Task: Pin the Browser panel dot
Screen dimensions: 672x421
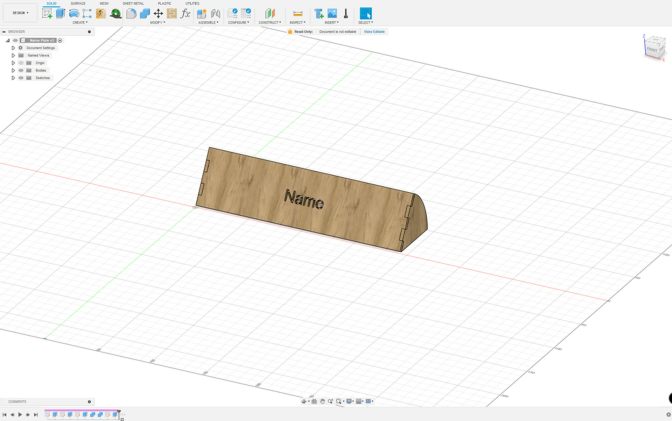Action: pos(90,32)
